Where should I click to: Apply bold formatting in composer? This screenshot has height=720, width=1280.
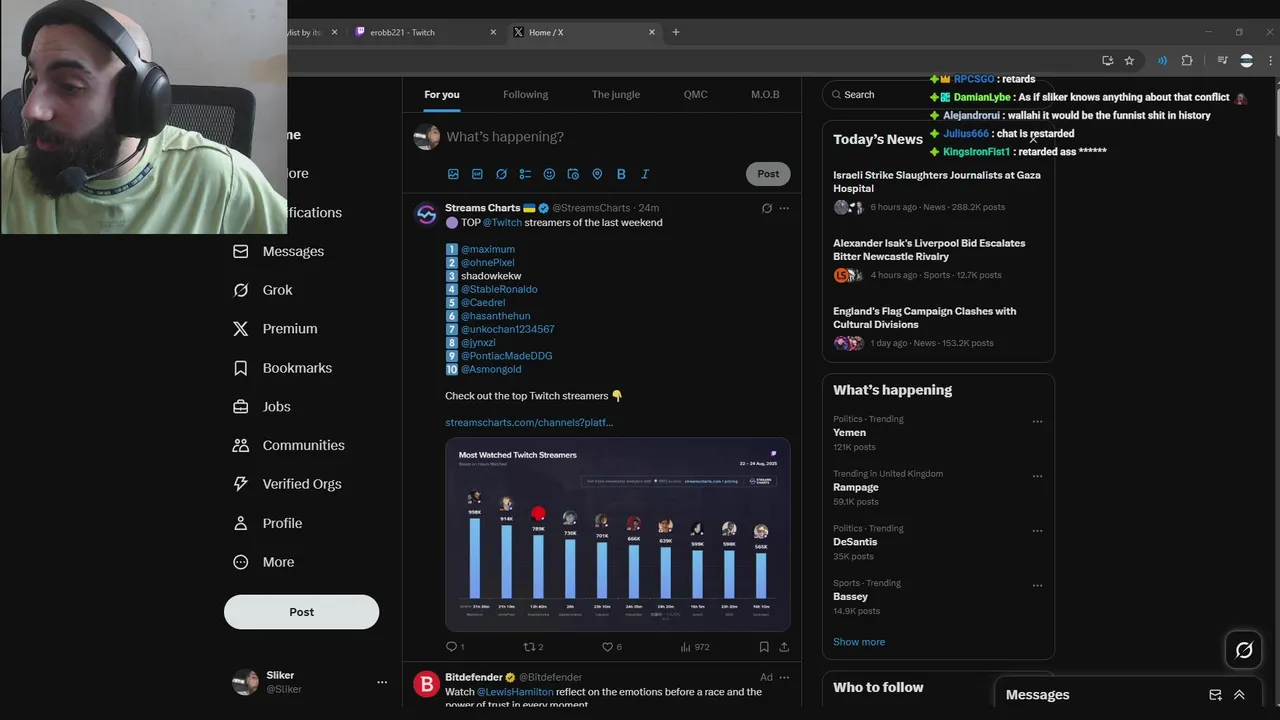[621, 174]
